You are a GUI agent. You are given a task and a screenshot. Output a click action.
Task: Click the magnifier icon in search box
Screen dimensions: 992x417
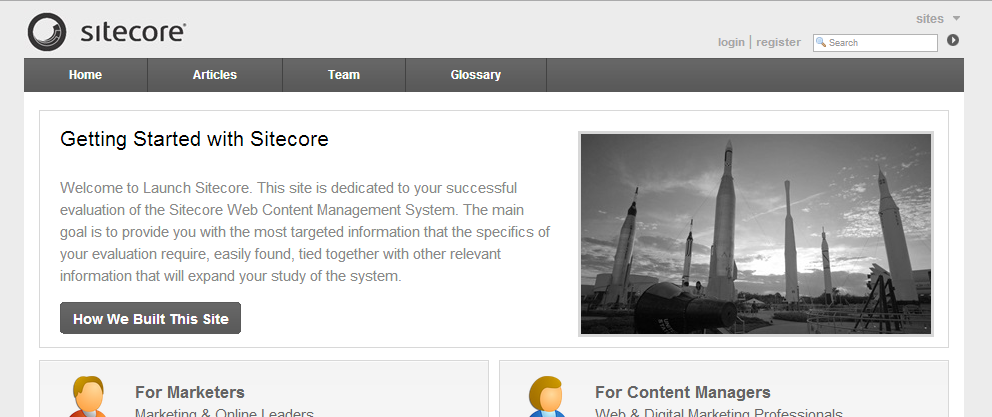click(x=821, y=42)
